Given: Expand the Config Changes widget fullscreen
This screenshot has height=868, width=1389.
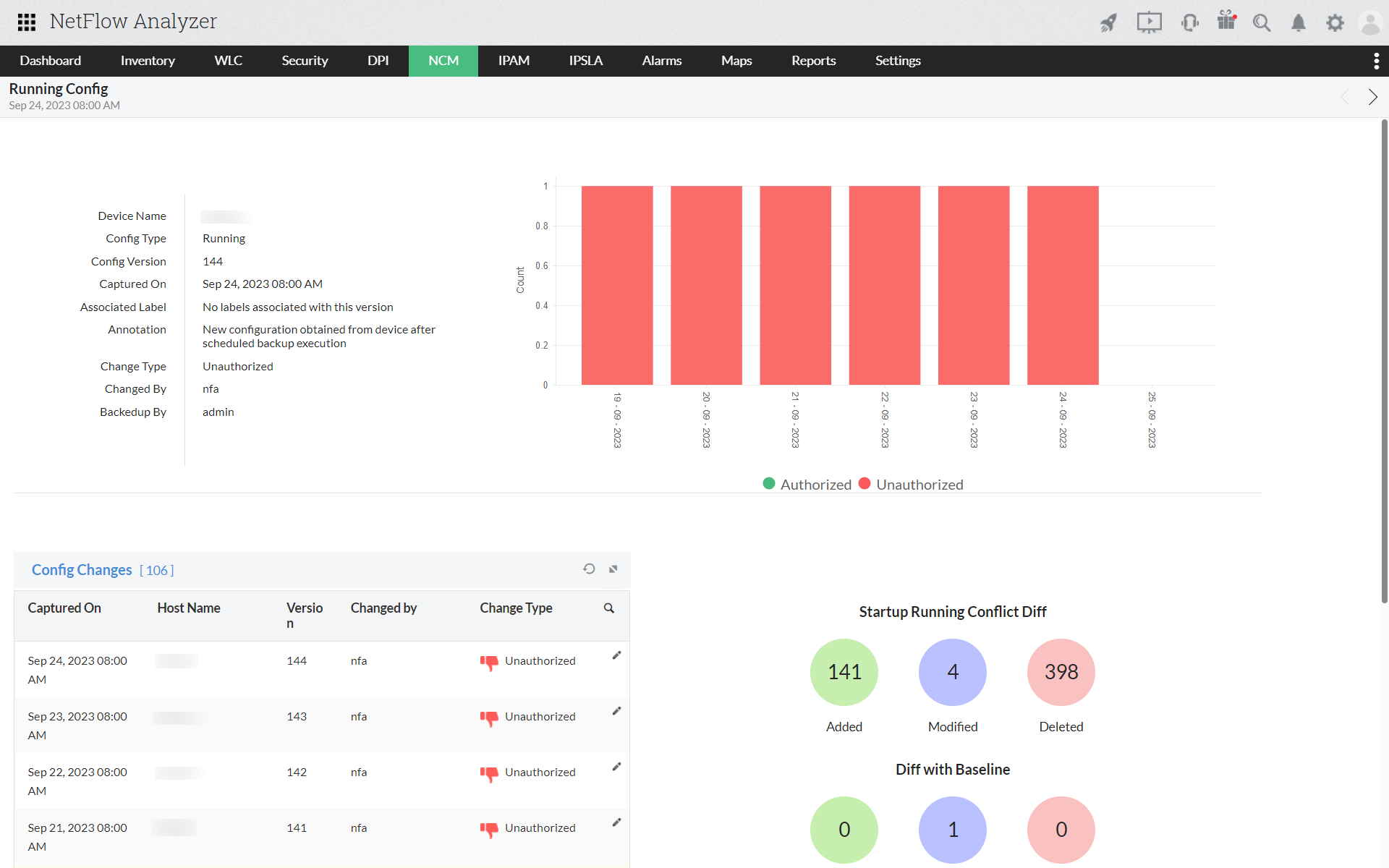Looking at the screenshot, I should click(613, 569).
